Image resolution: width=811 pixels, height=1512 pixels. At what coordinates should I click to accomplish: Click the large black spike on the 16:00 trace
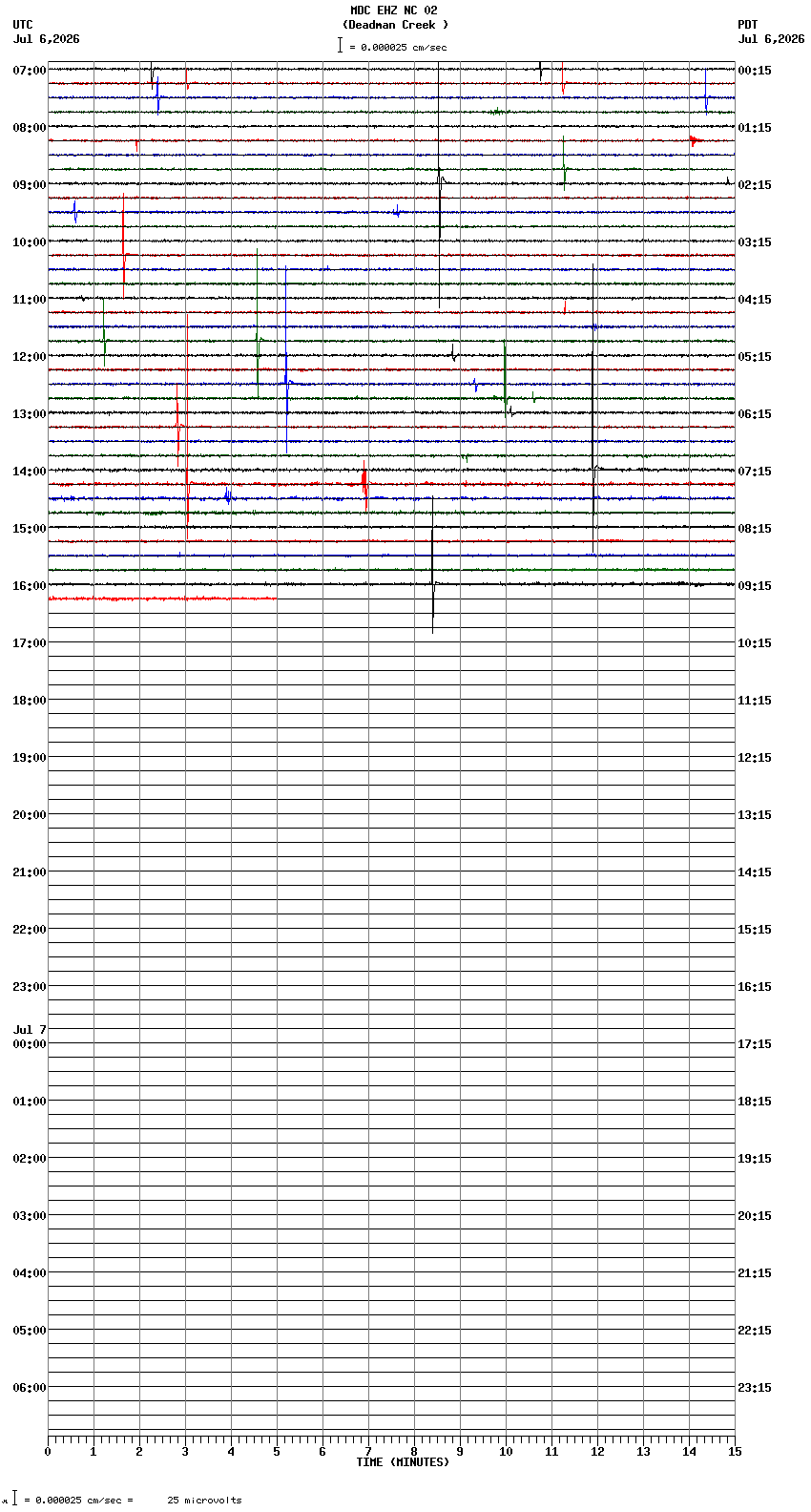(x=433, y=565)
